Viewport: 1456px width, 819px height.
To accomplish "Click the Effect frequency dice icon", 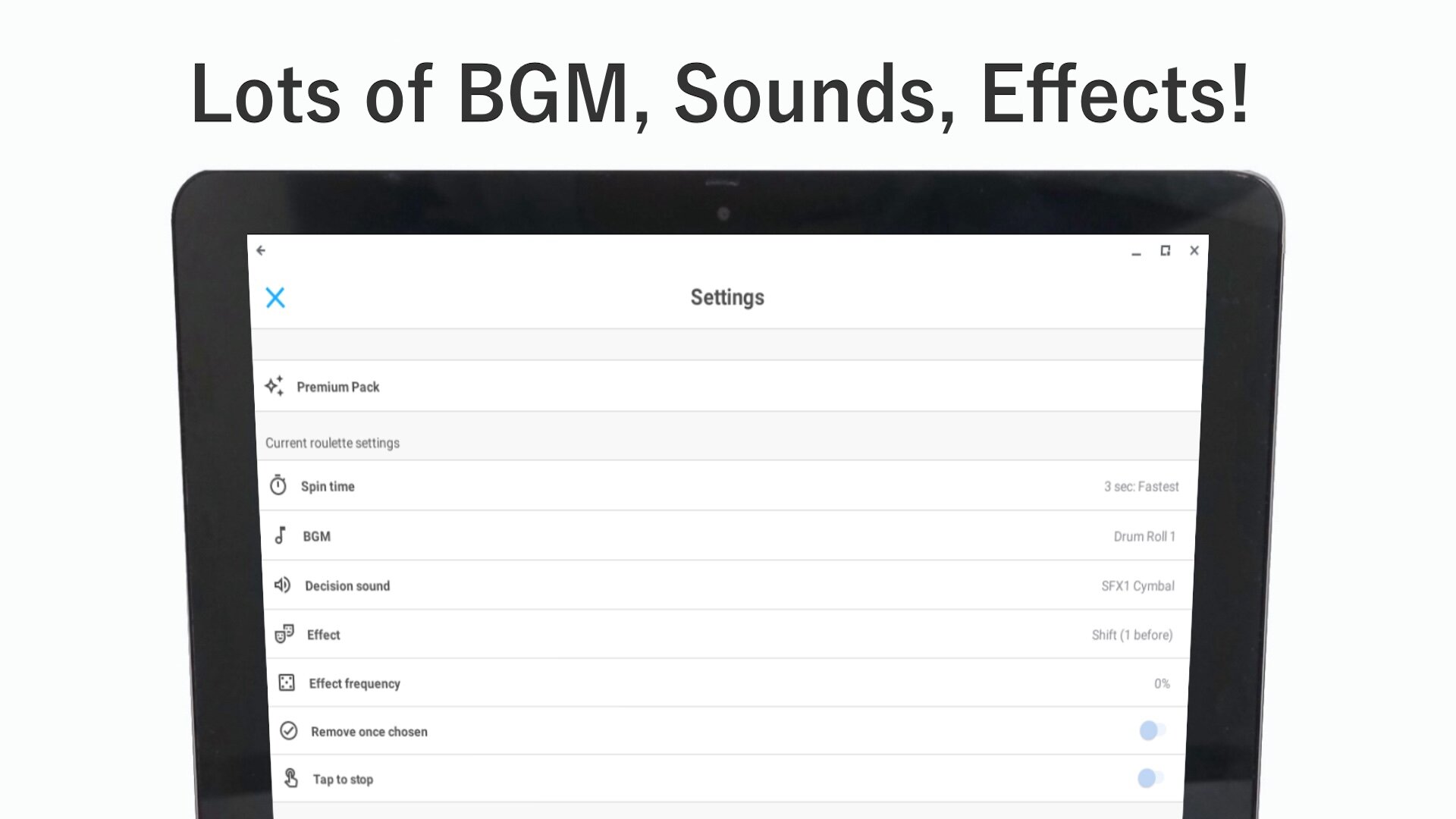I will point(287,682).
